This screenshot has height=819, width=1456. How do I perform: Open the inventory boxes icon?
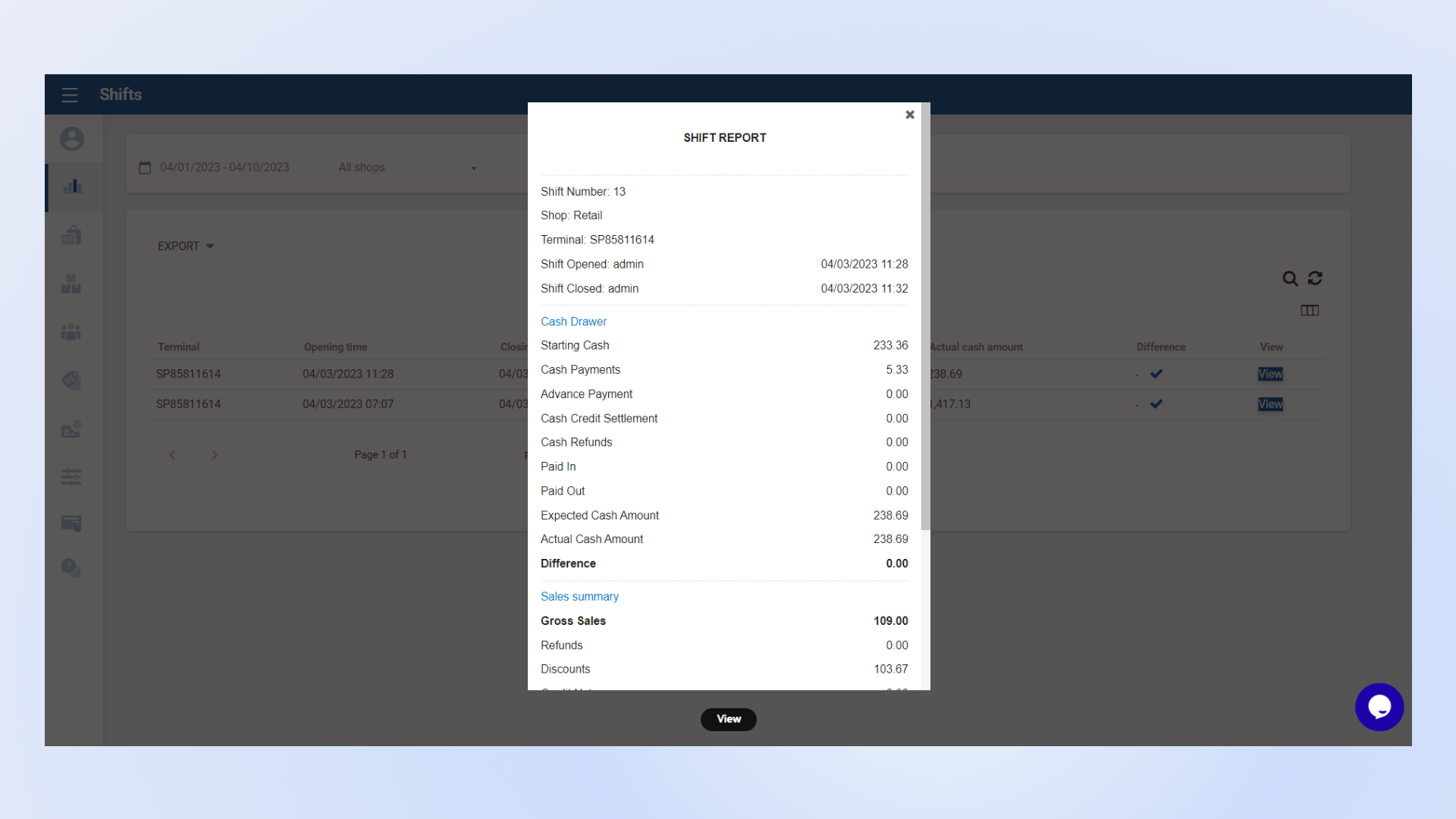(x=71, y=284)
